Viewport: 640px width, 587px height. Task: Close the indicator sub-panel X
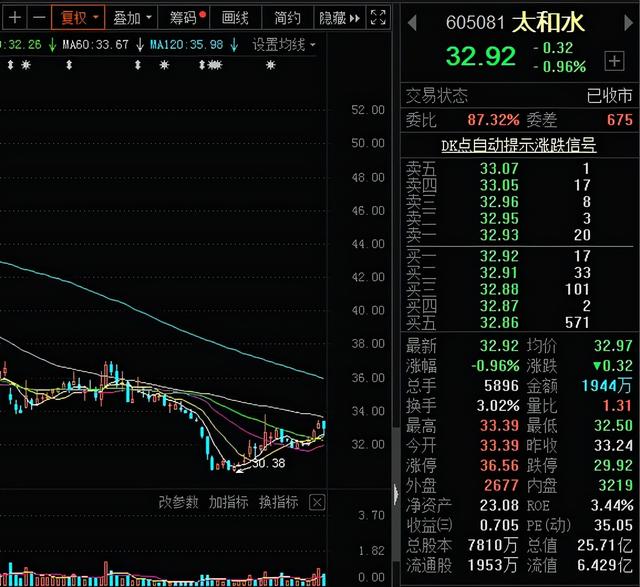tap(317, 503)
